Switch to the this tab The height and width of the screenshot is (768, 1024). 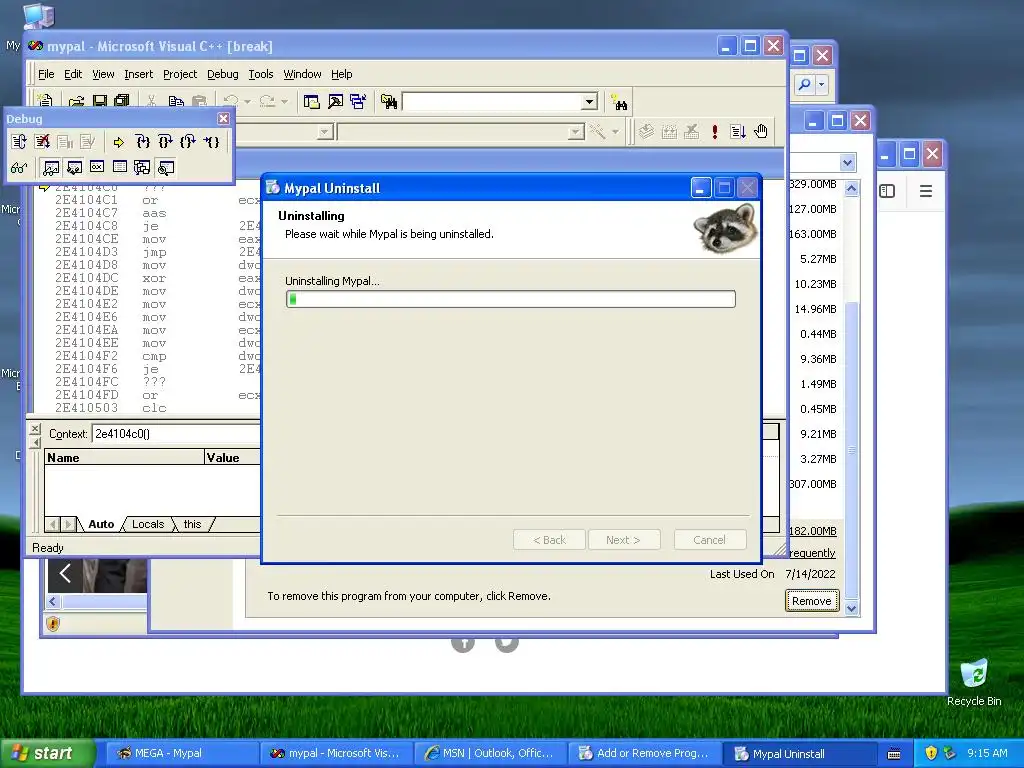pyautogui.click(x=192, y=524)
